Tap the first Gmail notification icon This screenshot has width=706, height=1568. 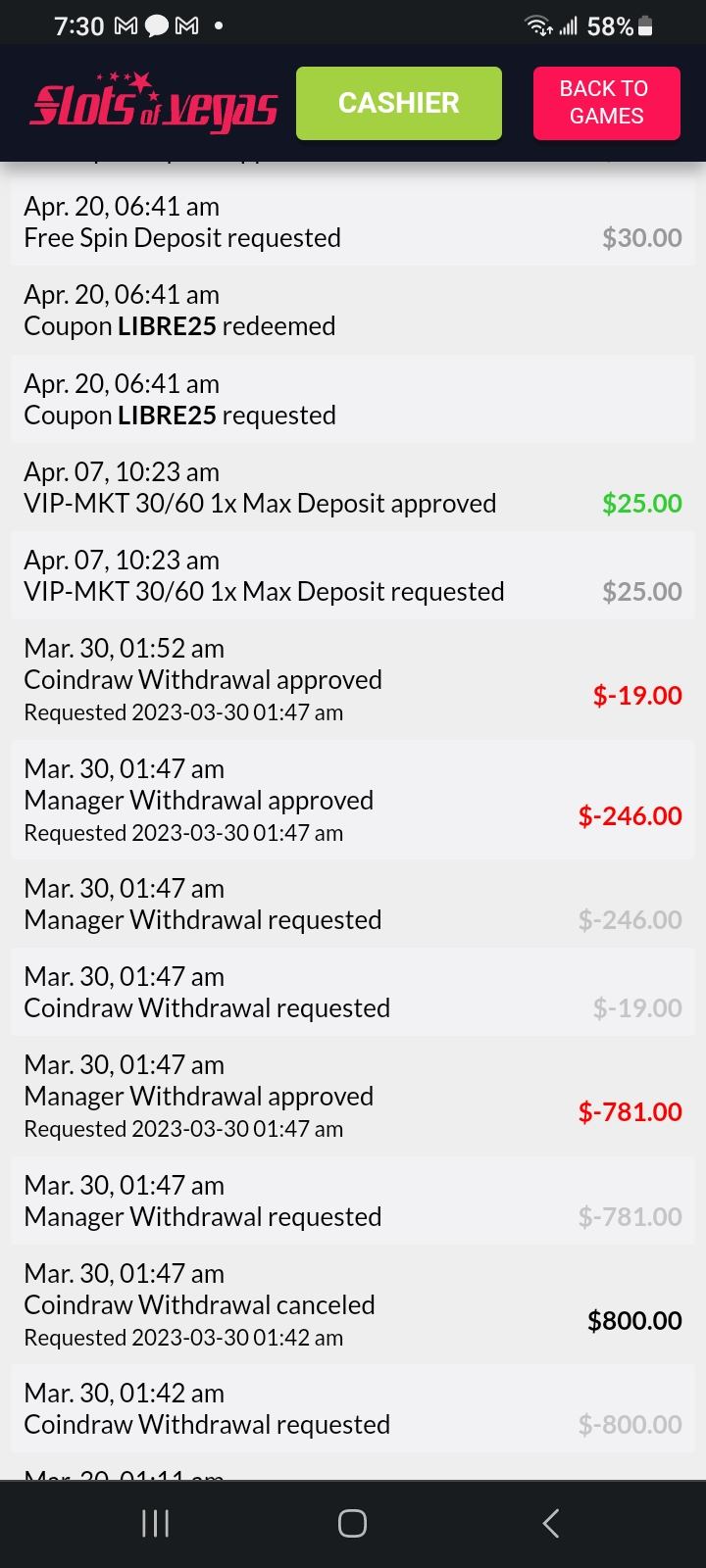(126, 26)
